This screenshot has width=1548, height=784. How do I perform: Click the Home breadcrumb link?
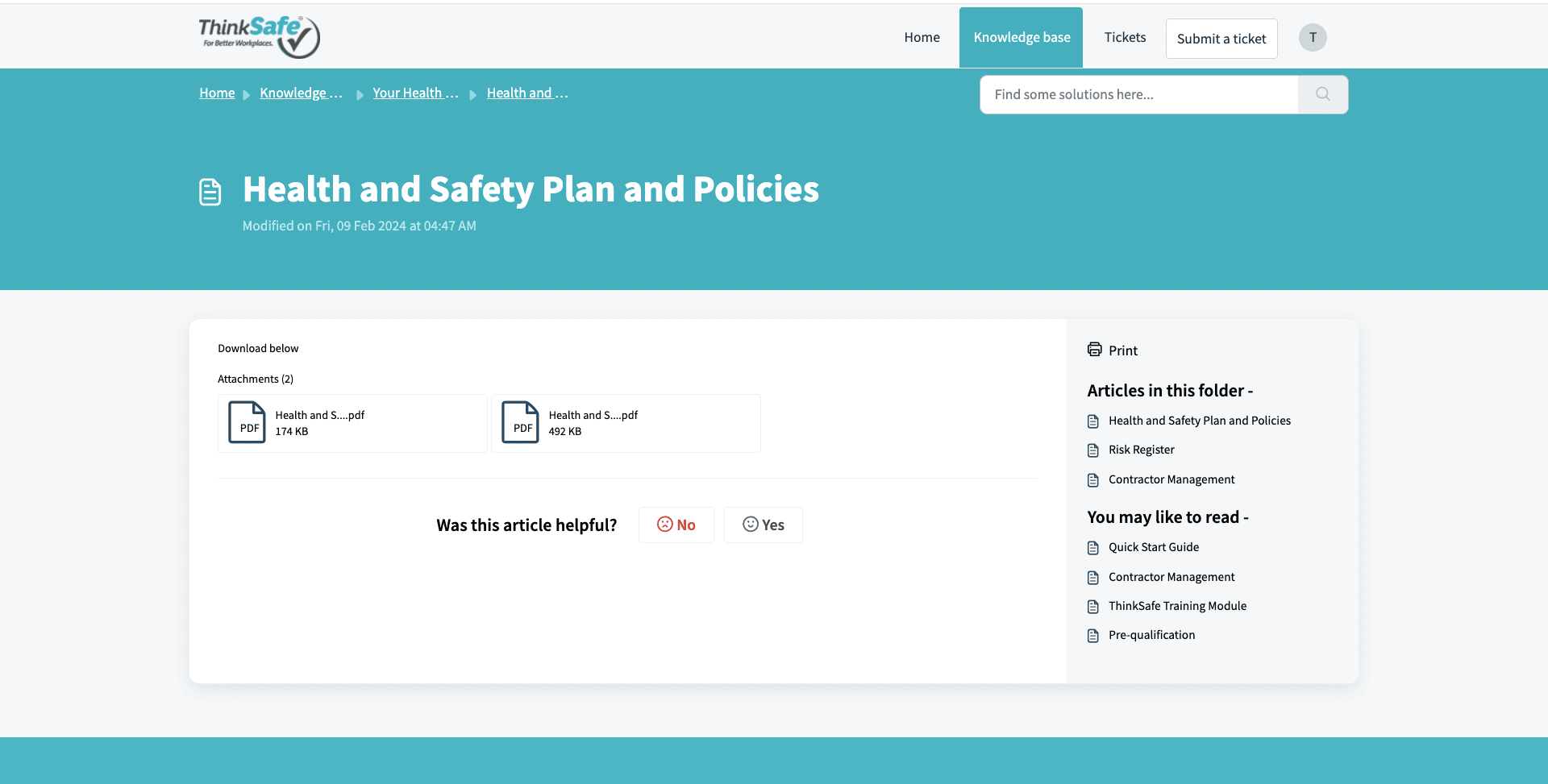click(216, 93)
